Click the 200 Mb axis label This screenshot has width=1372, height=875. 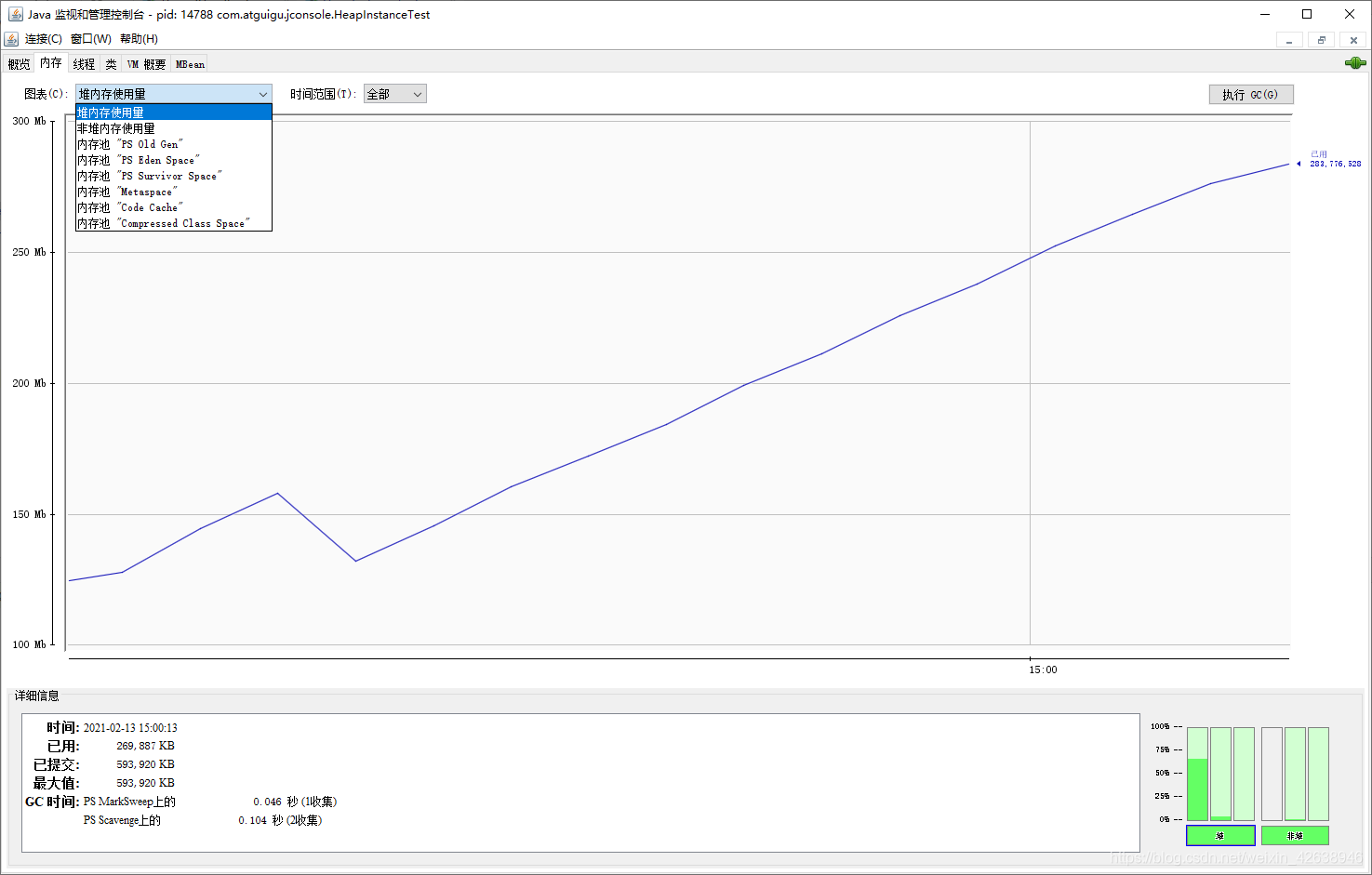tap(29, 383)
